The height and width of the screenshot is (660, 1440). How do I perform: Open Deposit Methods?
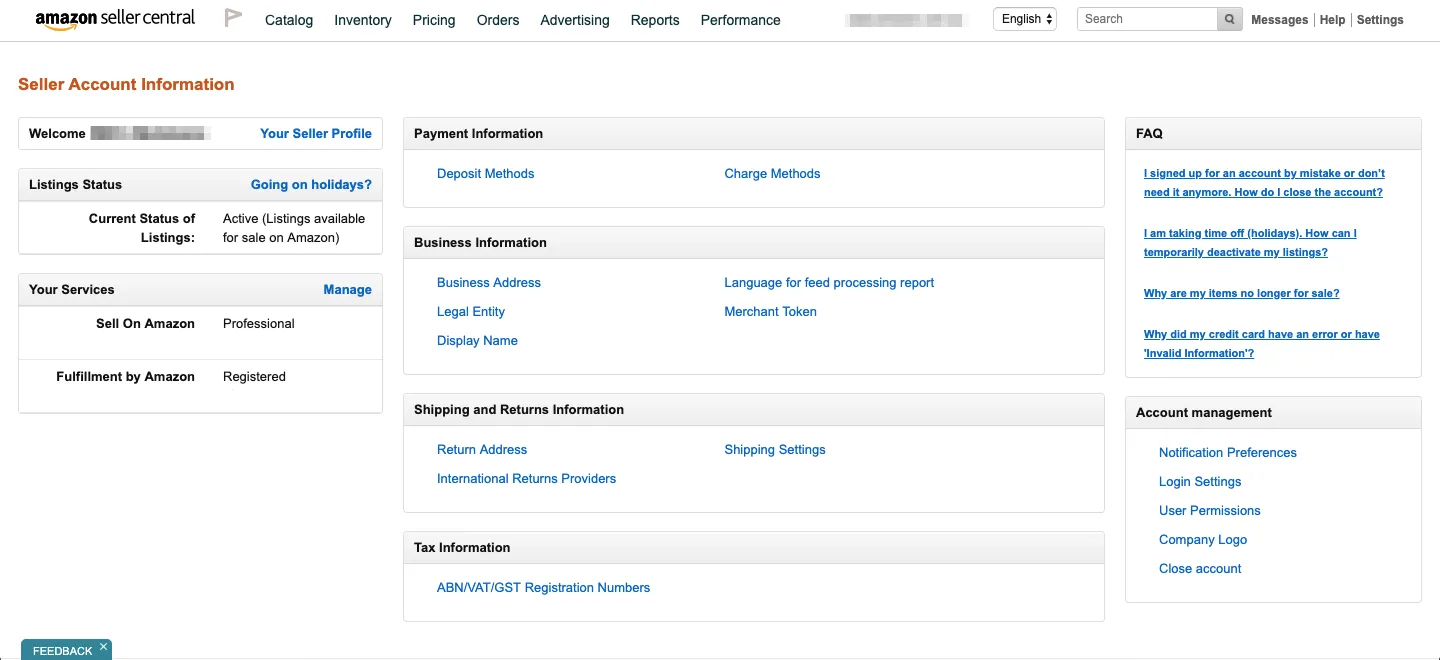pos(486,173)
